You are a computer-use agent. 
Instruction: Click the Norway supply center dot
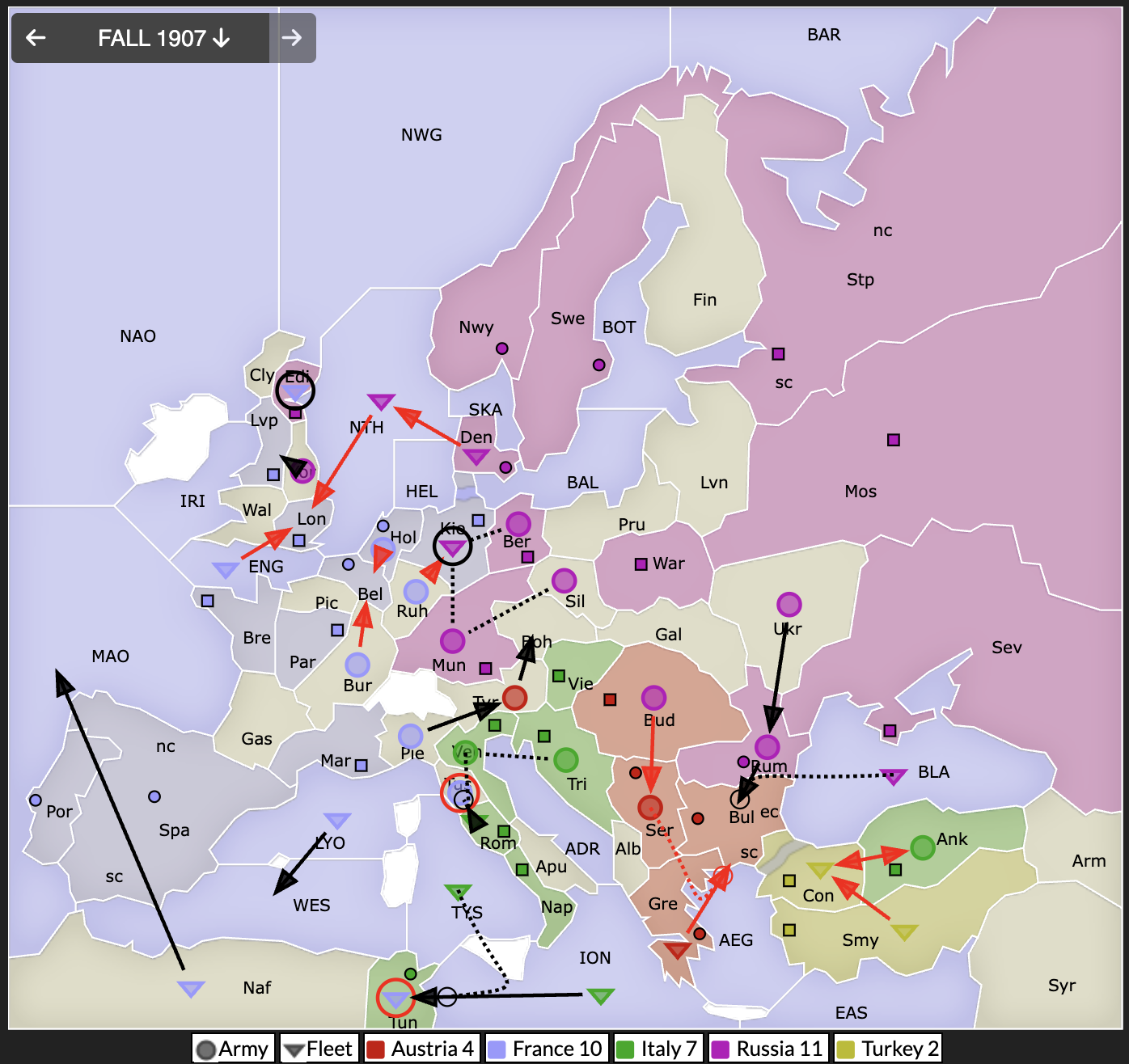click(x=502, y=348)
